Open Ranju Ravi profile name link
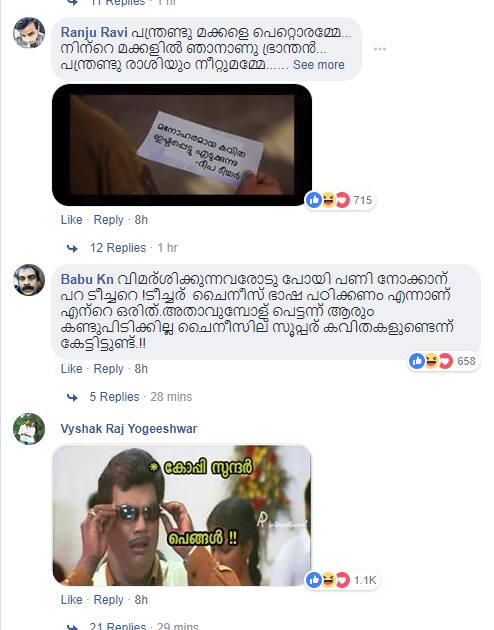Screen dimensions: 494x630 coord(94,32)
